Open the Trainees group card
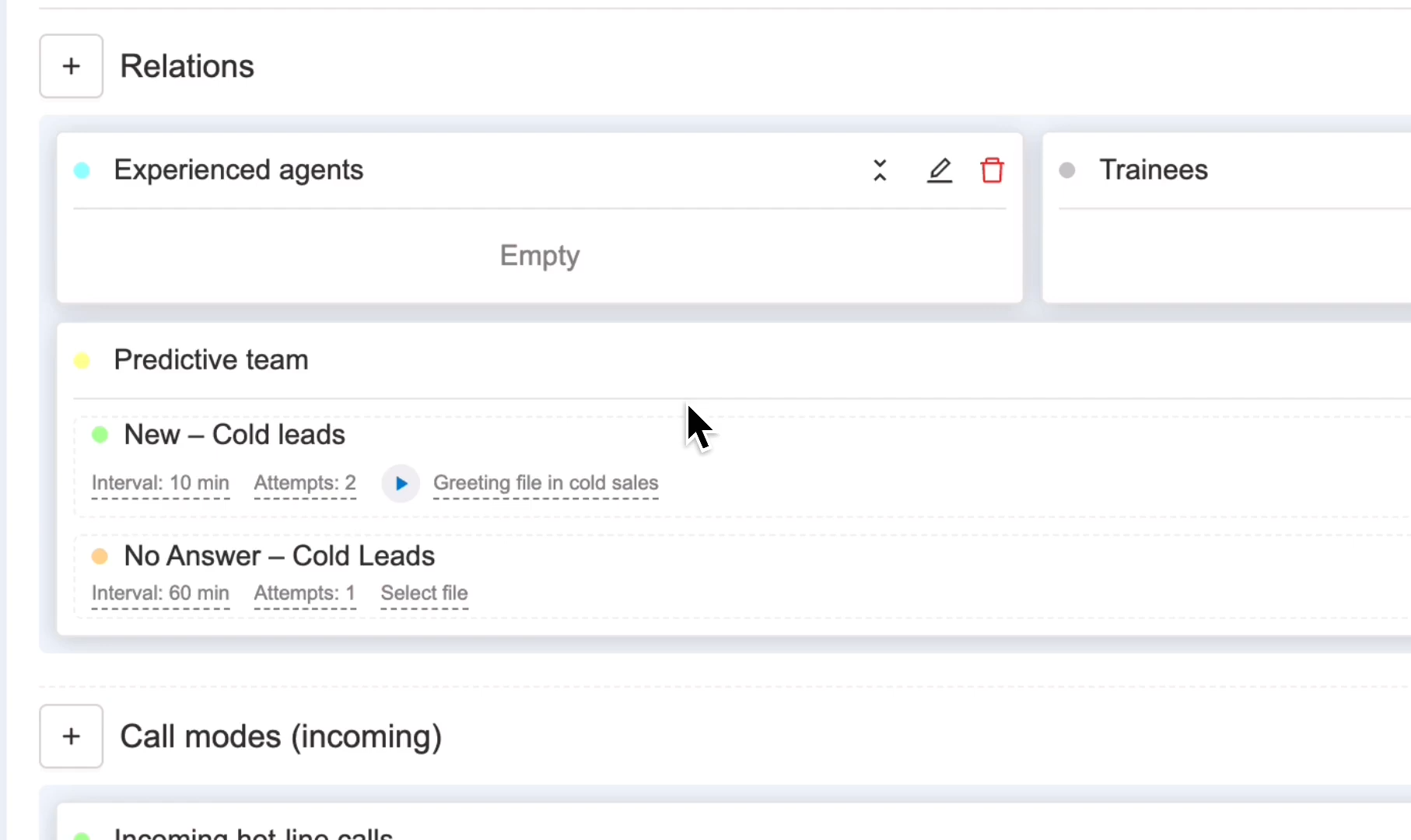 [1227, 218]
